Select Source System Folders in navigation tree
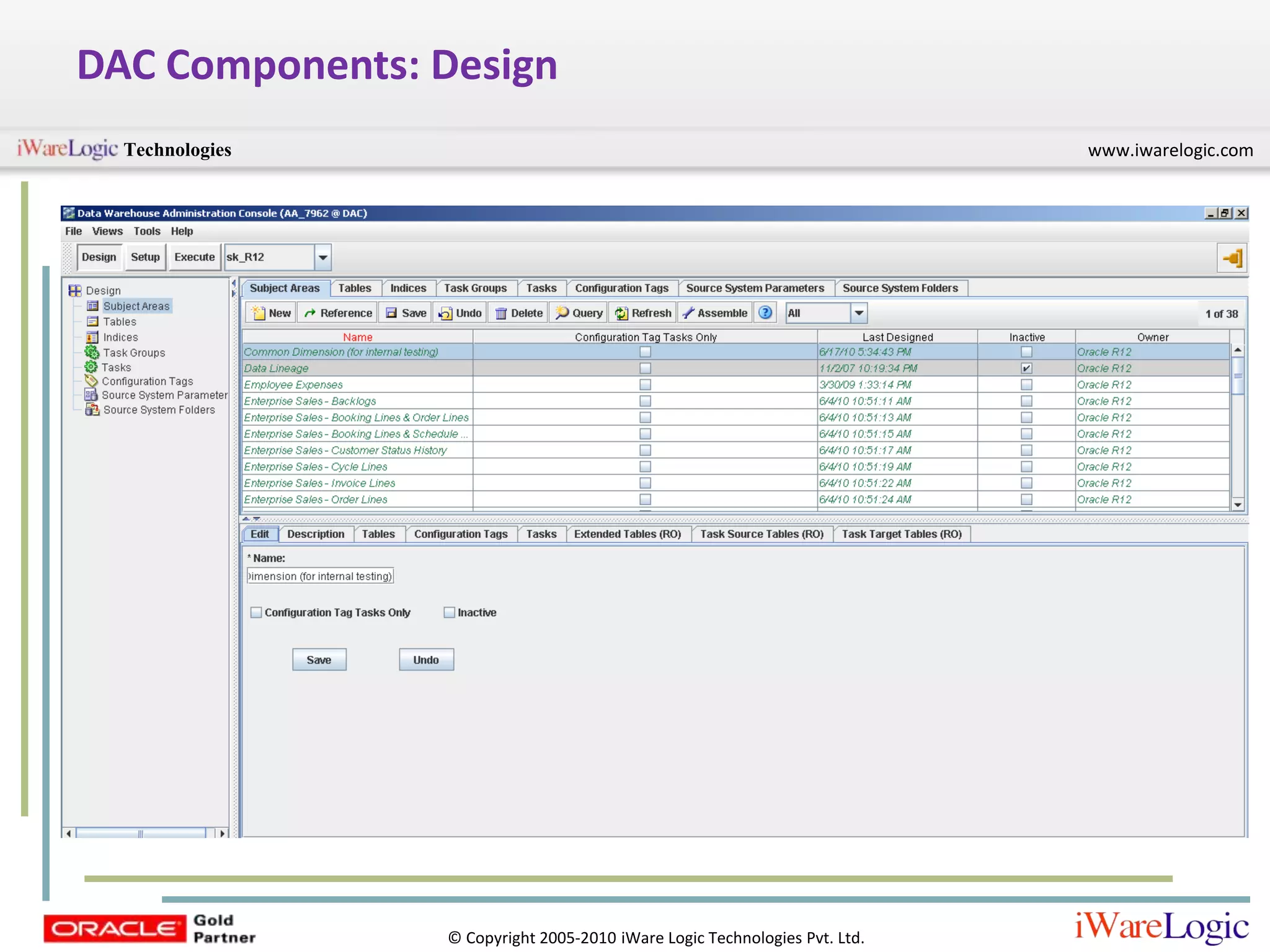Viewport: 1270px width, 952px height. 159,410
